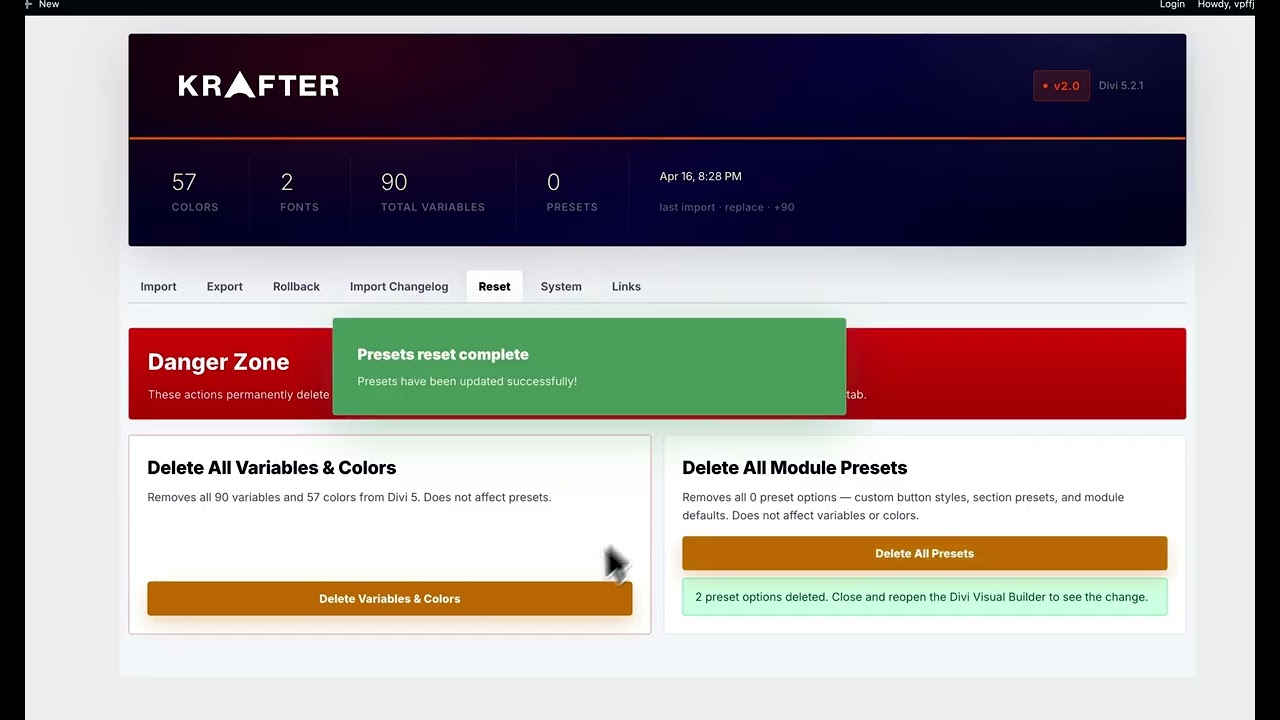Switch to the Export tab

pyautogui.click(x=225, y=286)
